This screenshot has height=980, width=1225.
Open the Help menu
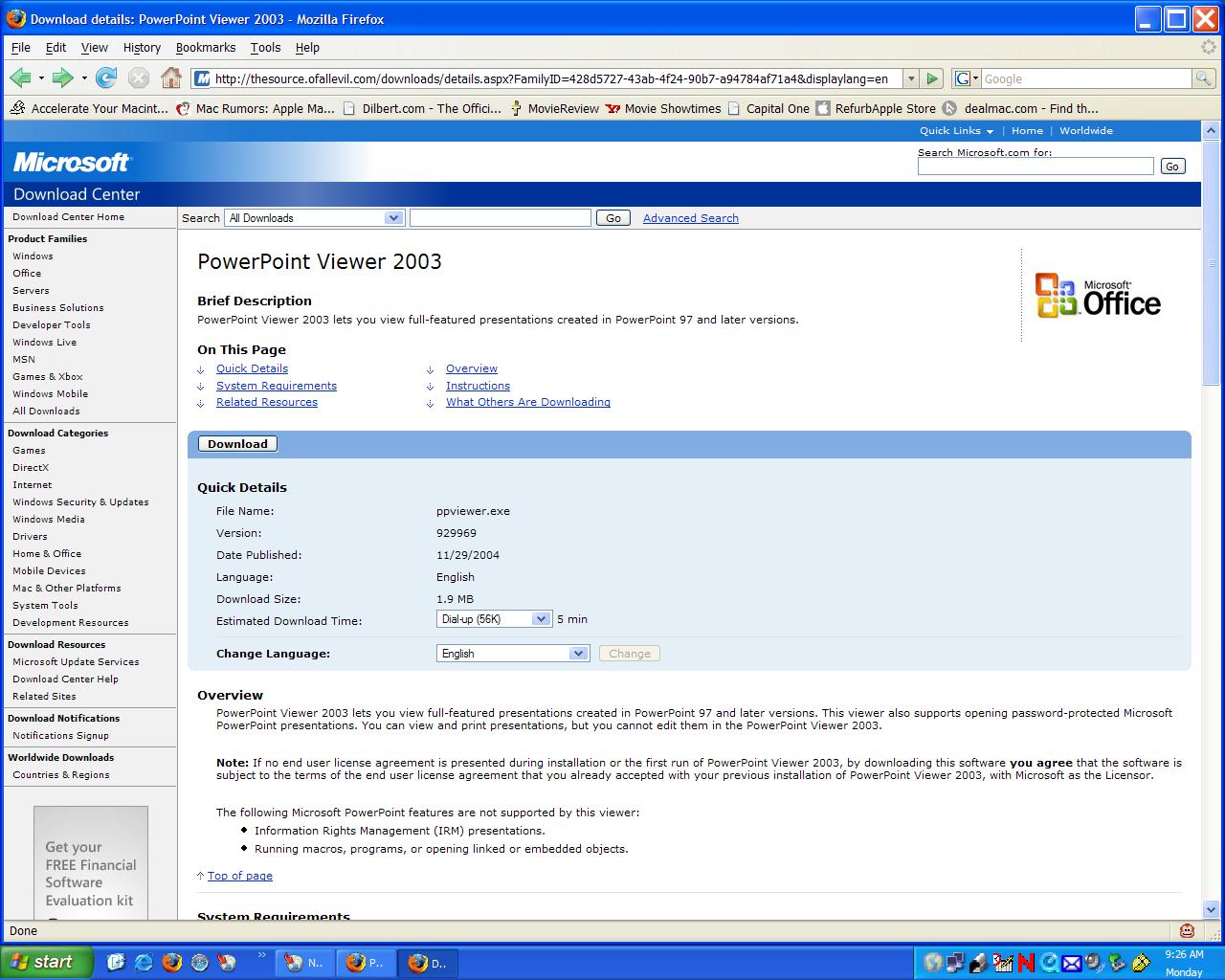click(307, 47)
